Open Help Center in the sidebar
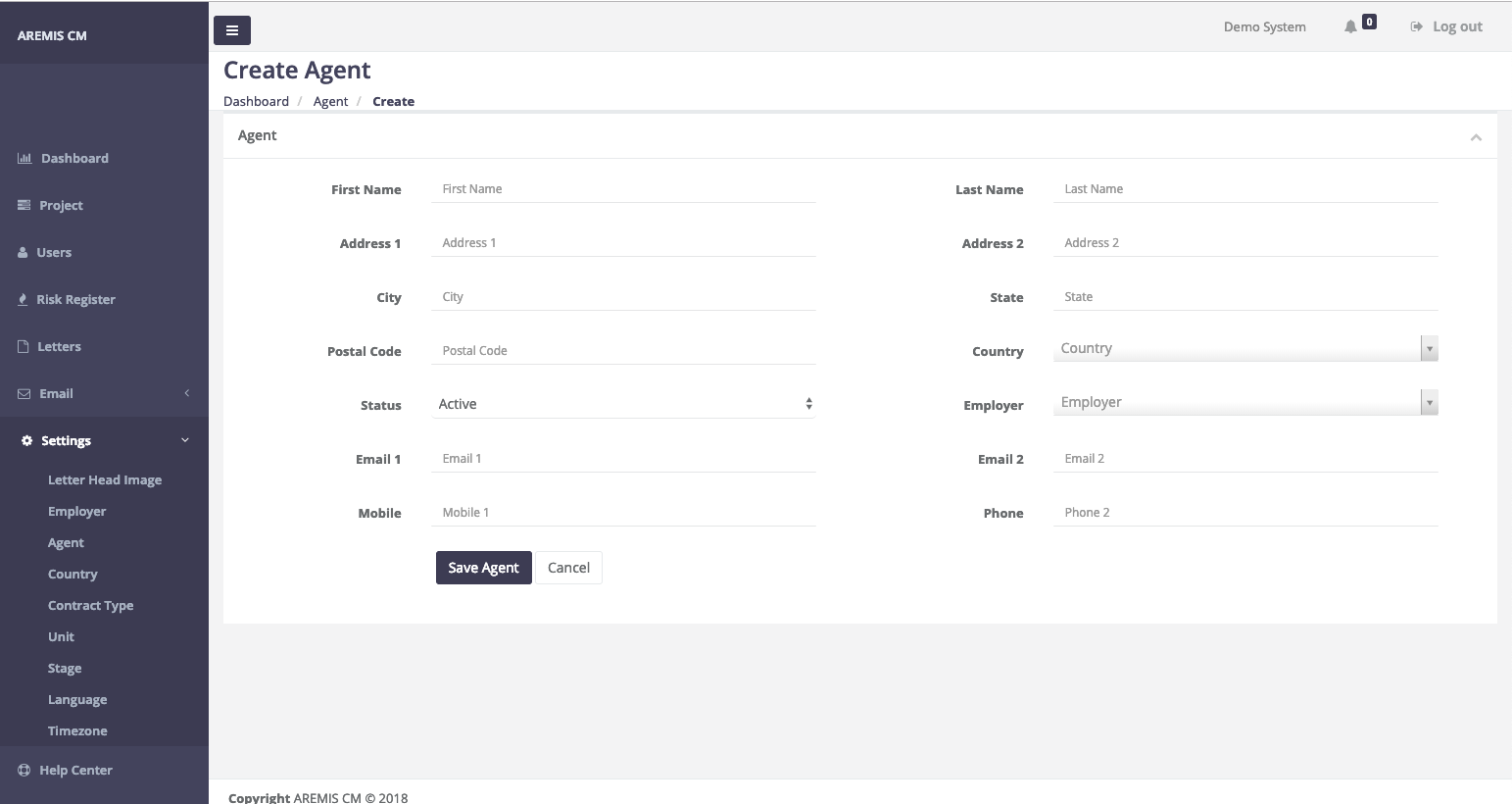The image size is (1512, 804). pyautogui.click(x=75, y=770)
